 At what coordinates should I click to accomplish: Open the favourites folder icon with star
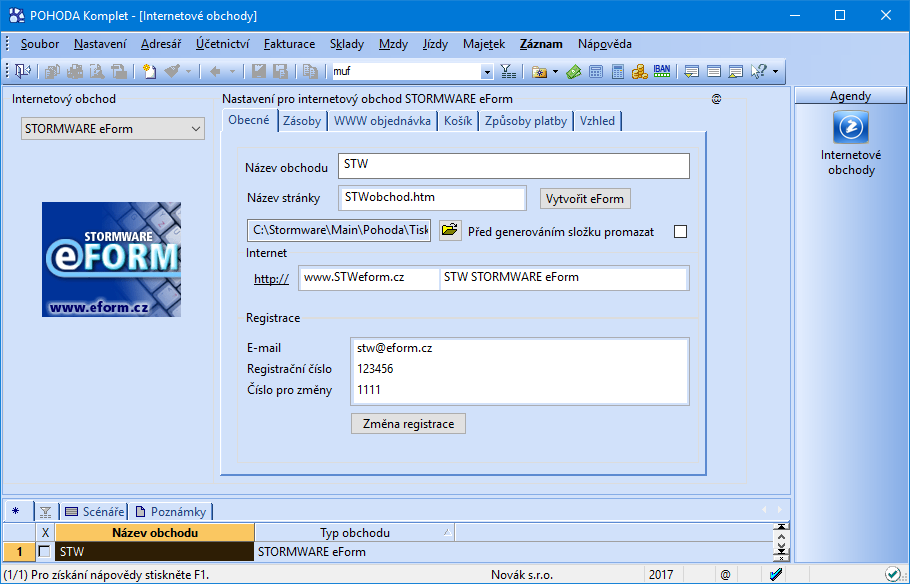540,72
